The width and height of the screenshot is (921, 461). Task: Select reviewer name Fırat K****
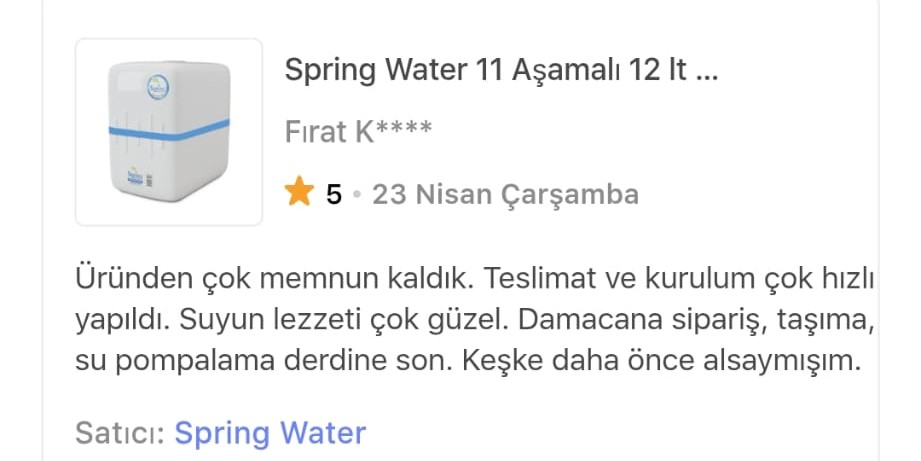[x=358, y=131]
